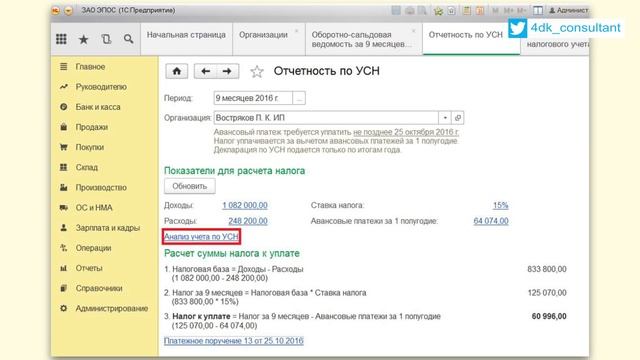Screen dimensions: 640x360
Task: Click the M+ memory button
Action: pyautogui.click(x=509, y=11)
